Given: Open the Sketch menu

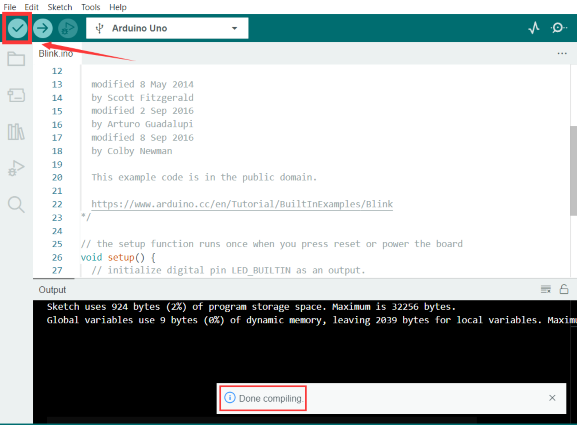Looking at the screenshot, I should coord(60,7).
